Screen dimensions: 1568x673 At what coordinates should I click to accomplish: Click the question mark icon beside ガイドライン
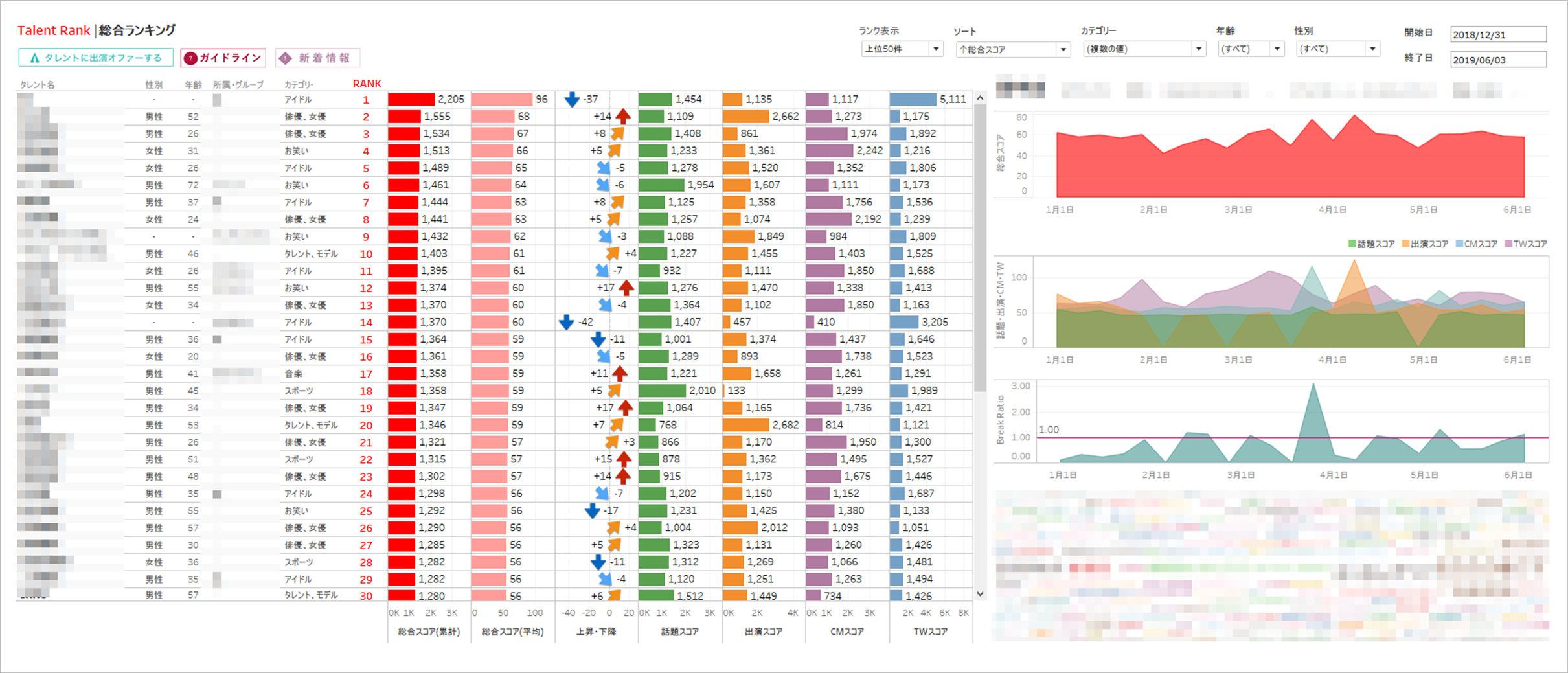click(190, 58)
